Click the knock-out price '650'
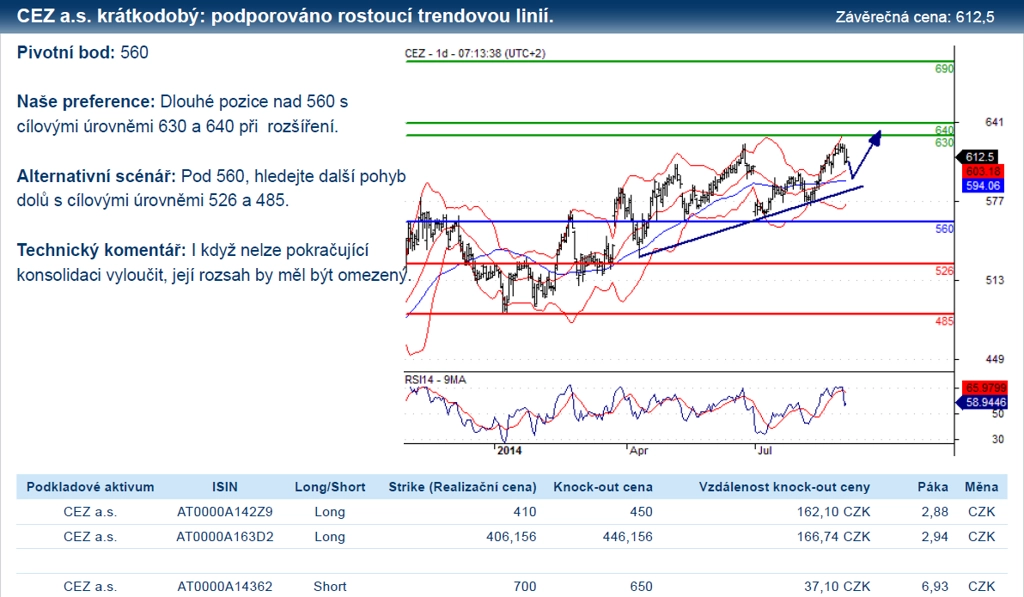 [641, 587]
